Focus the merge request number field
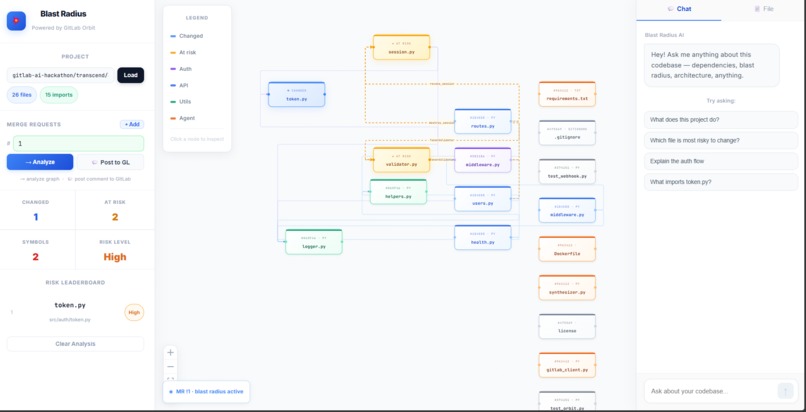Viewport: 806px width, 412px height. coord(78,143)
